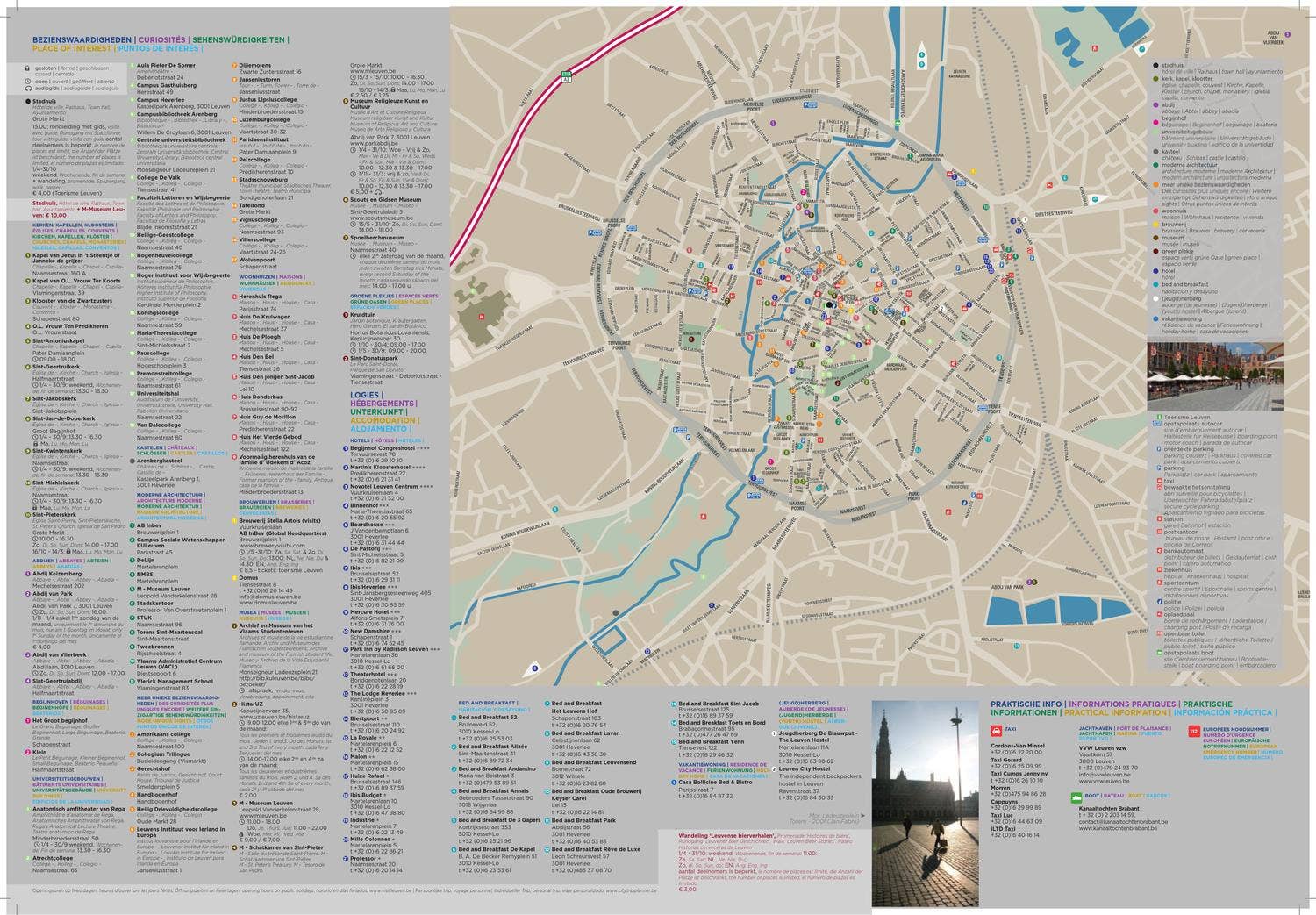
Task: Click the red 'taxi' icon in the legend
Action: tap(1160, 480)
